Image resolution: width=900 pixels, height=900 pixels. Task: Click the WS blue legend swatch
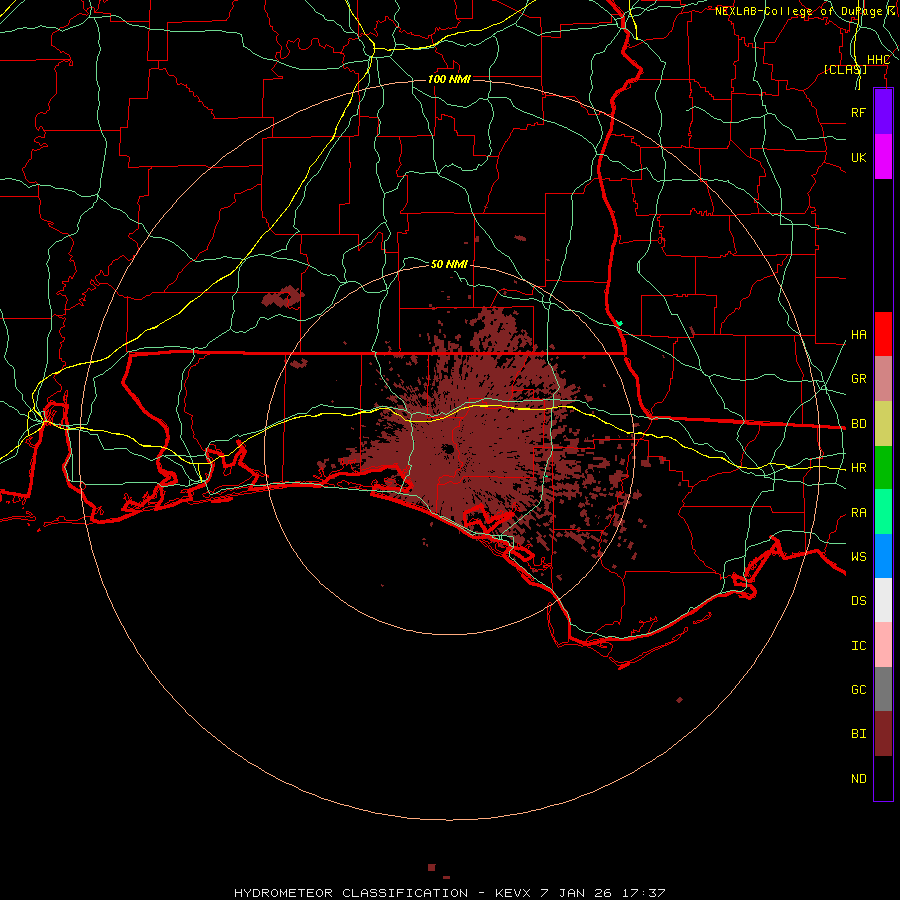click(883, 556)
